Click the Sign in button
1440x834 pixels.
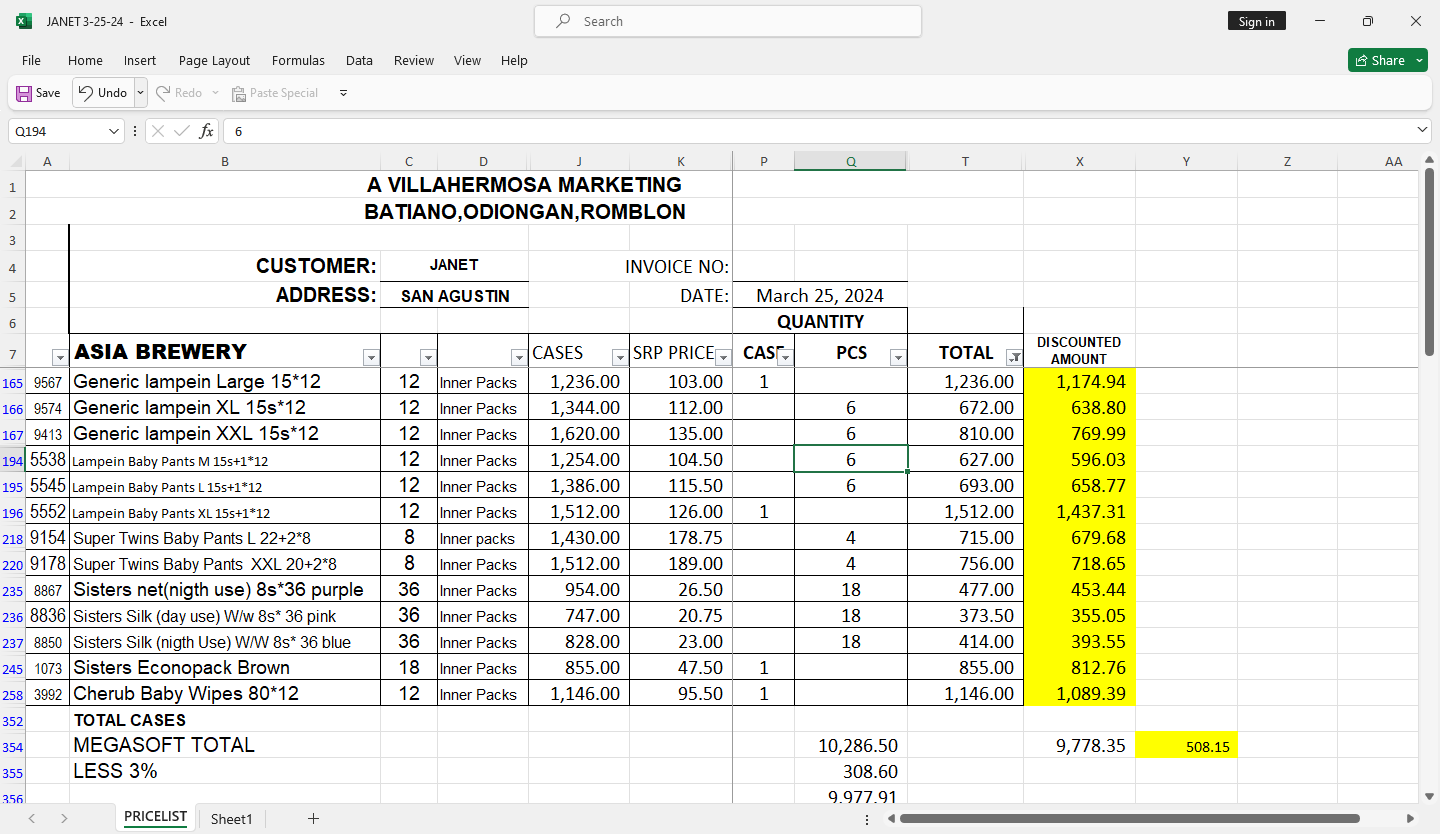tap(1256, 21)
